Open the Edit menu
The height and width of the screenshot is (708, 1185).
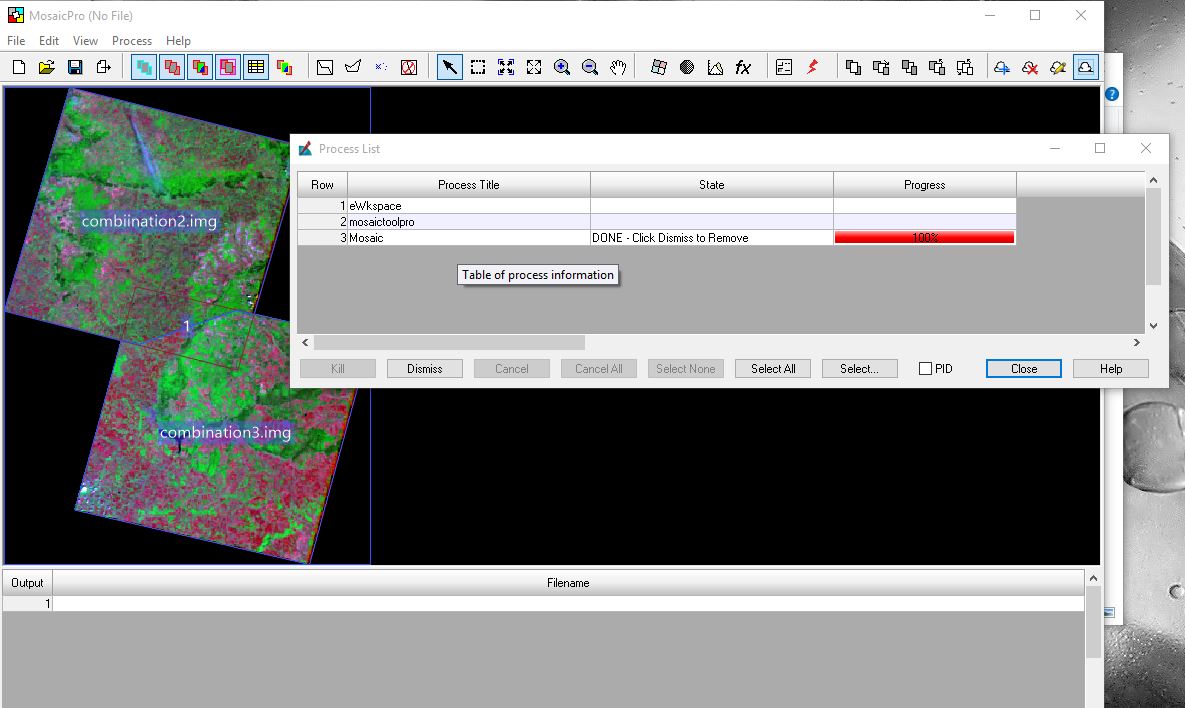pyautogui.click(x=49, y=41)
